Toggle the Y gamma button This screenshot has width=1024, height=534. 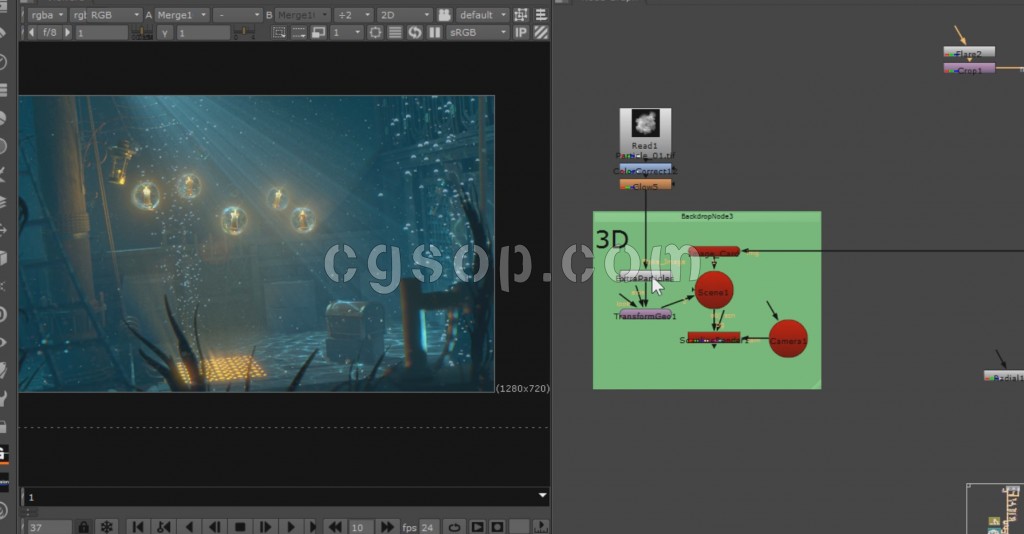165,32
